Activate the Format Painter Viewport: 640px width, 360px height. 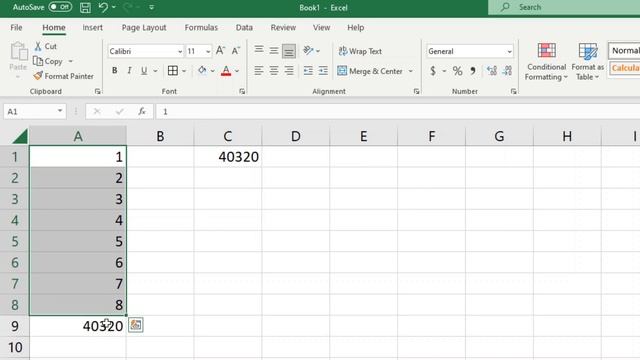[x=63, y=76]
